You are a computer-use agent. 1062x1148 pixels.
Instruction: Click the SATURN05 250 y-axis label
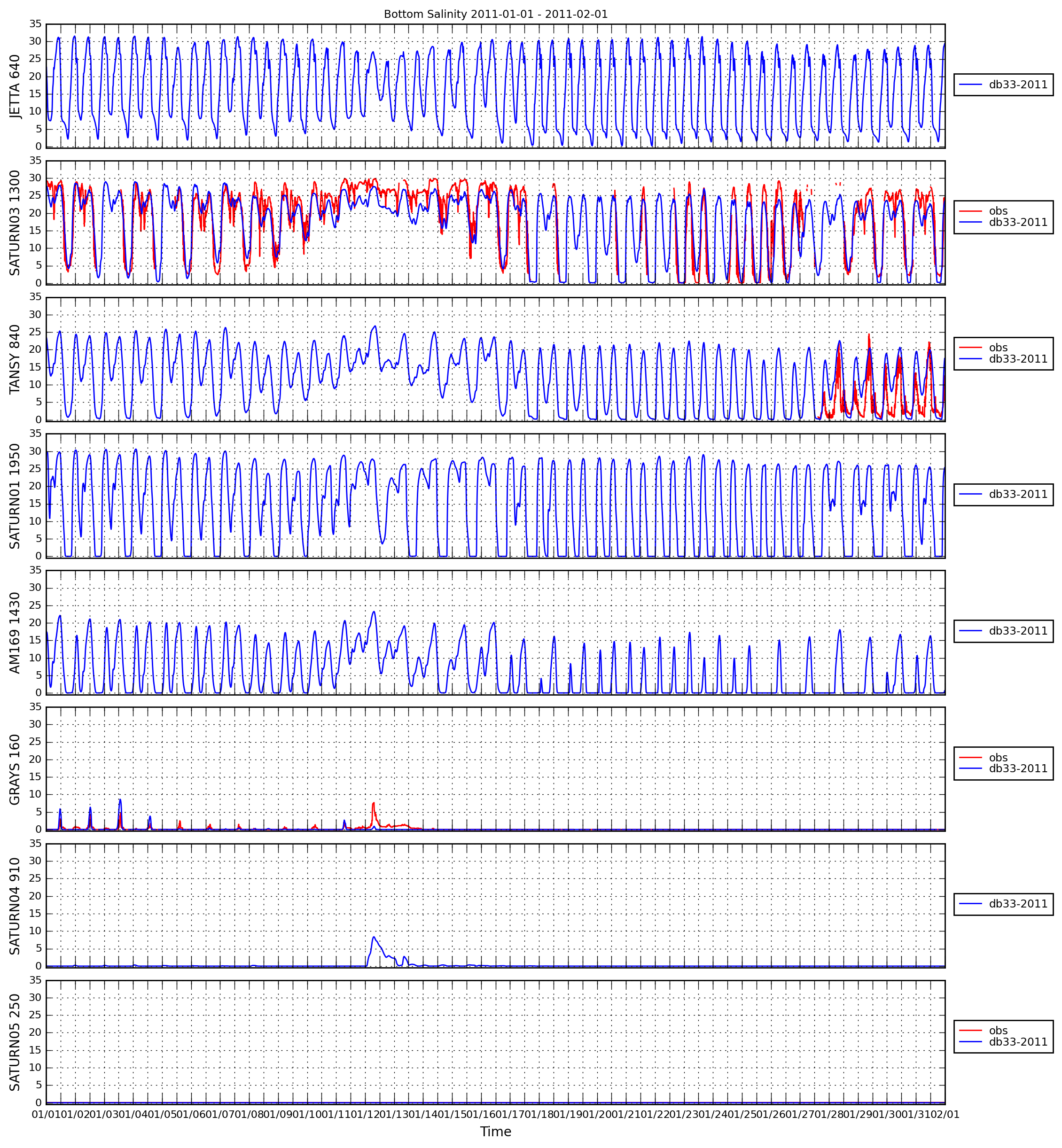[15, 1042]
